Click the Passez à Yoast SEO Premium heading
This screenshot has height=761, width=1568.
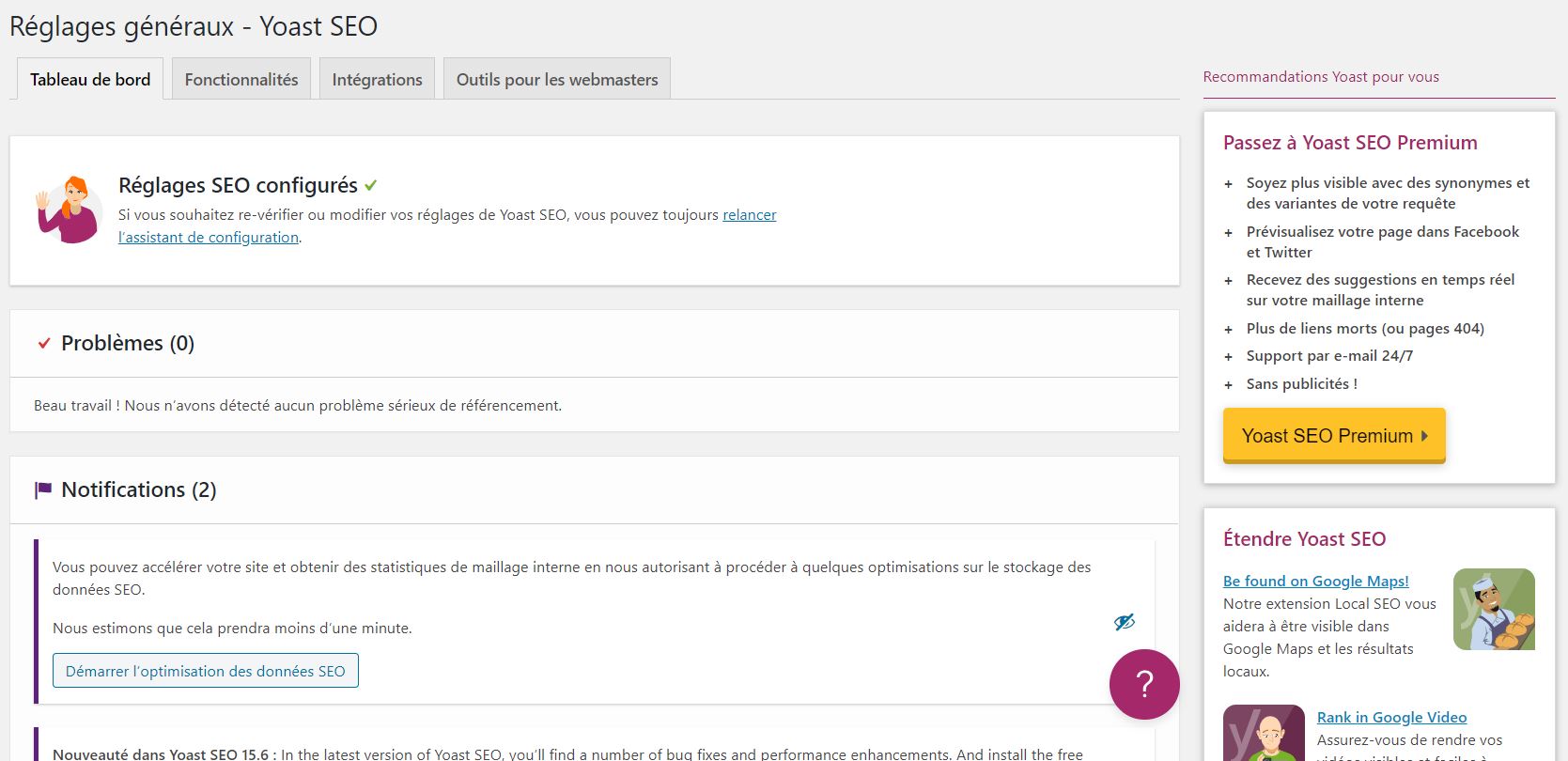[1350, 143]
